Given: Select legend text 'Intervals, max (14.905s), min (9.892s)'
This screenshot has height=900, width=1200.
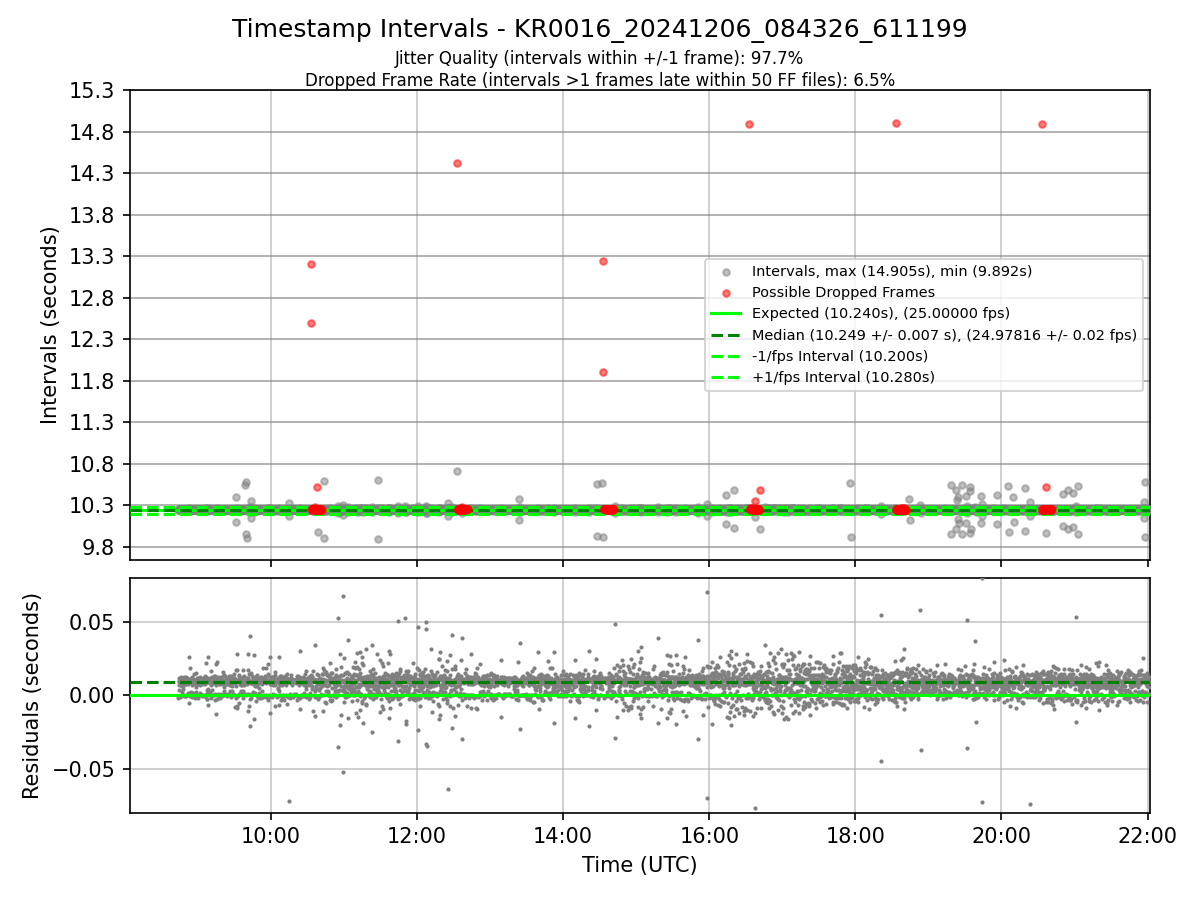Looking at the screenshot, I should [892, 271].
